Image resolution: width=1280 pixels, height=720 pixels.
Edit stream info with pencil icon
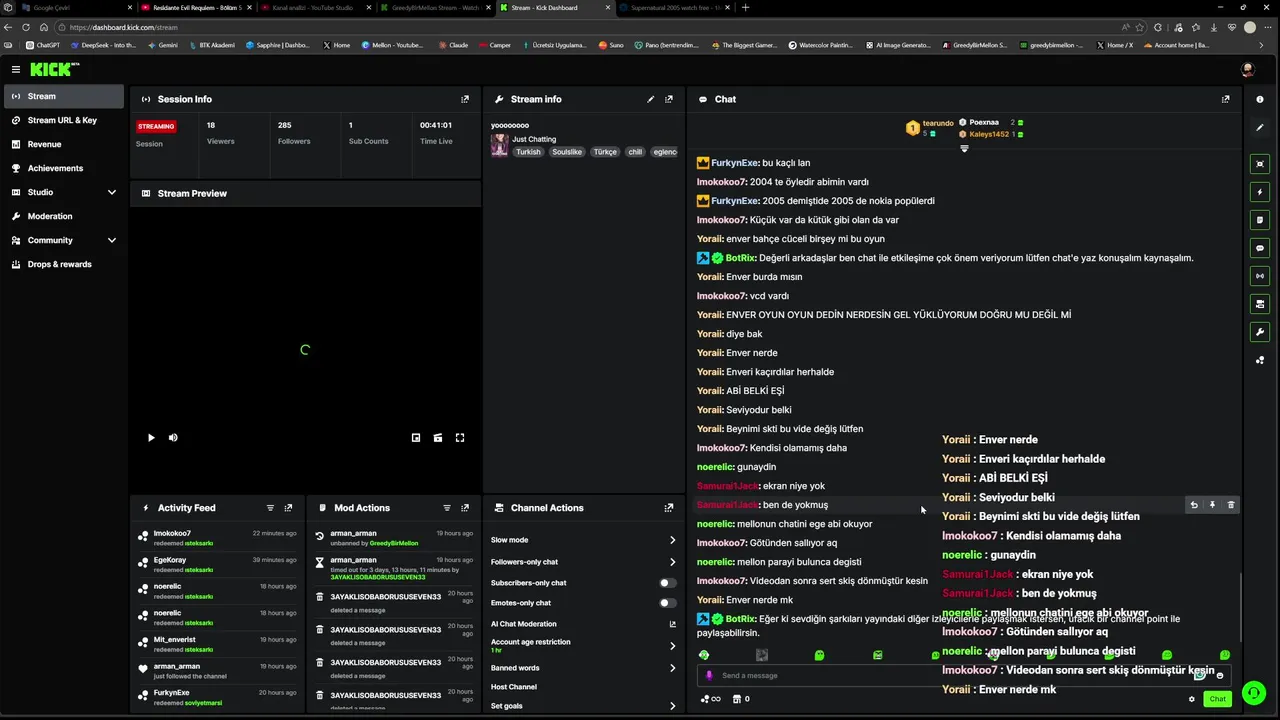[x=651, y=99]
